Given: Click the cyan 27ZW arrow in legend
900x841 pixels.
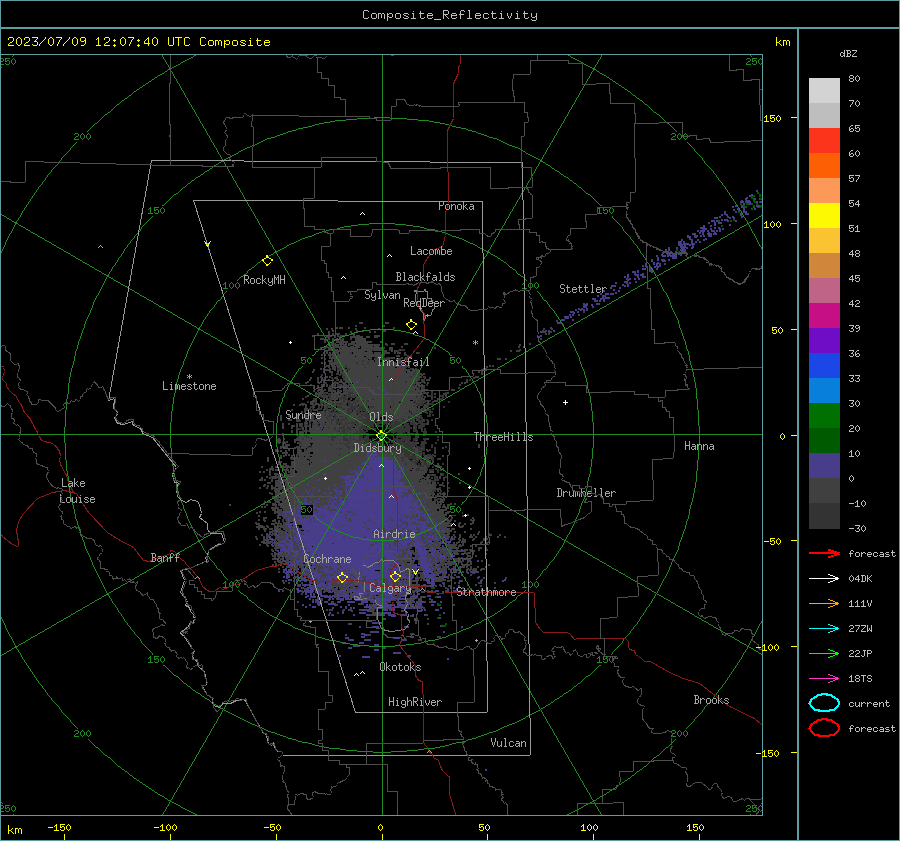Looking at the screenshot, I should (x=824, y=629).
